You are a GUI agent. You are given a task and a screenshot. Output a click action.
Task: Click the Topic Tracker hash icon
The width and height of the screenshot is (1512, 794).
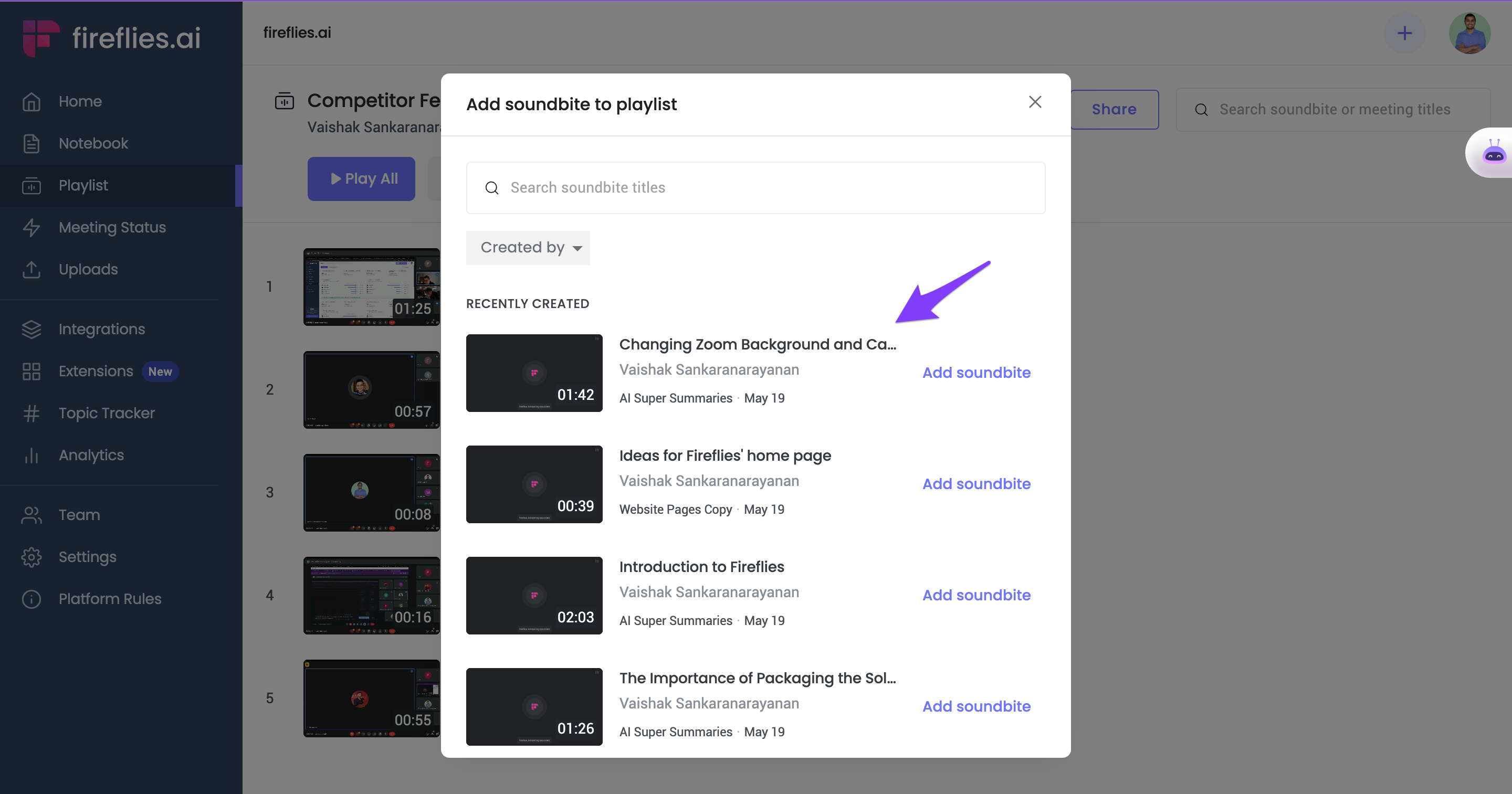tap(31, 413)
